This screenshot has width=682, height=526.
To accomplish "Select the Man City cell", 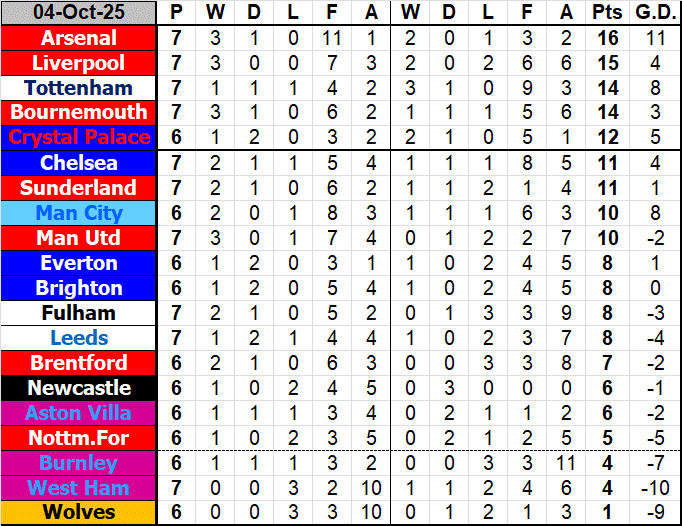I will 79,213.
